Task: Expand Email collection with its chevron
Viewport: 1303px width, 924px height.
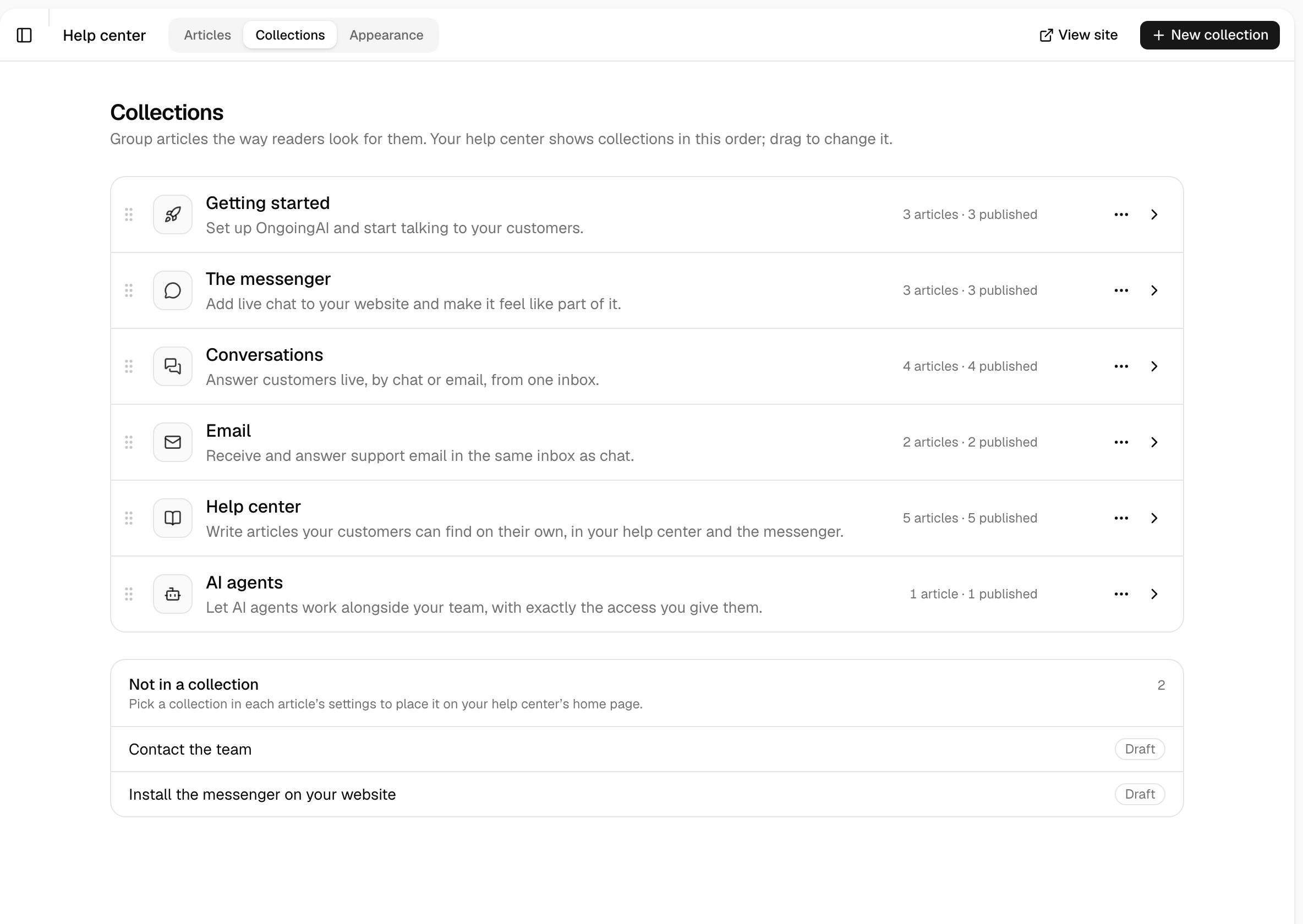Action: [x=1154, y=442]
